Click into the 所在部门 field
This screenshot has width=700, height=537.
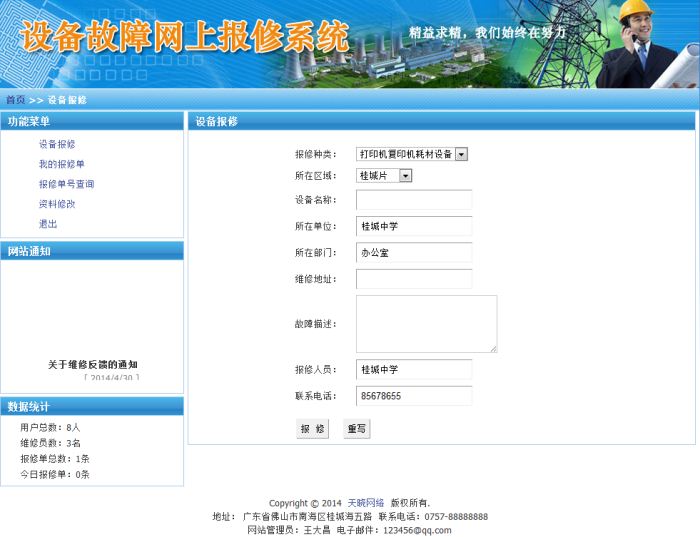coord(413,253)
